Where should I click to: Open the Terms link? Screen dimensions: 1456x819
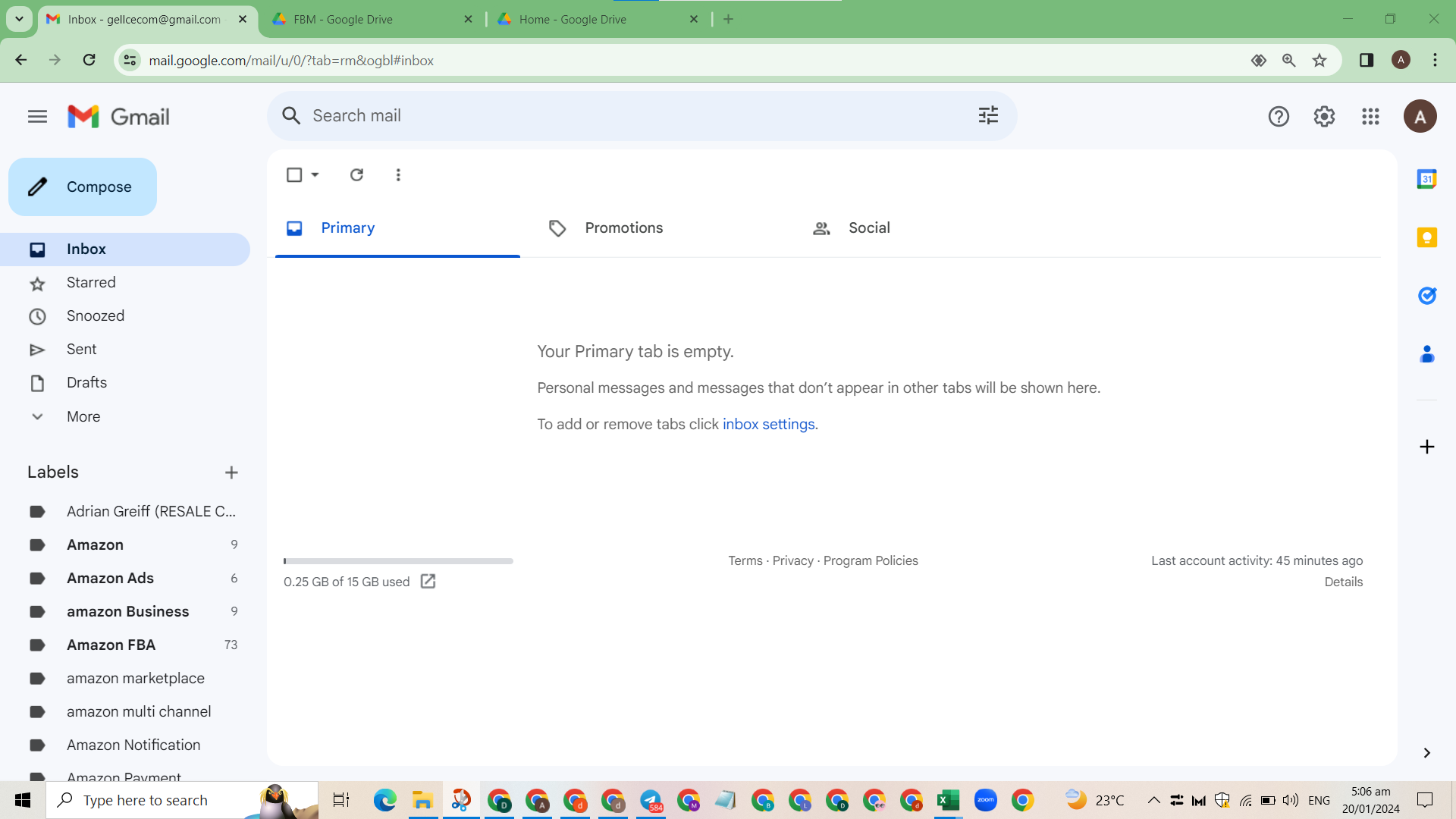coord(745,560)
